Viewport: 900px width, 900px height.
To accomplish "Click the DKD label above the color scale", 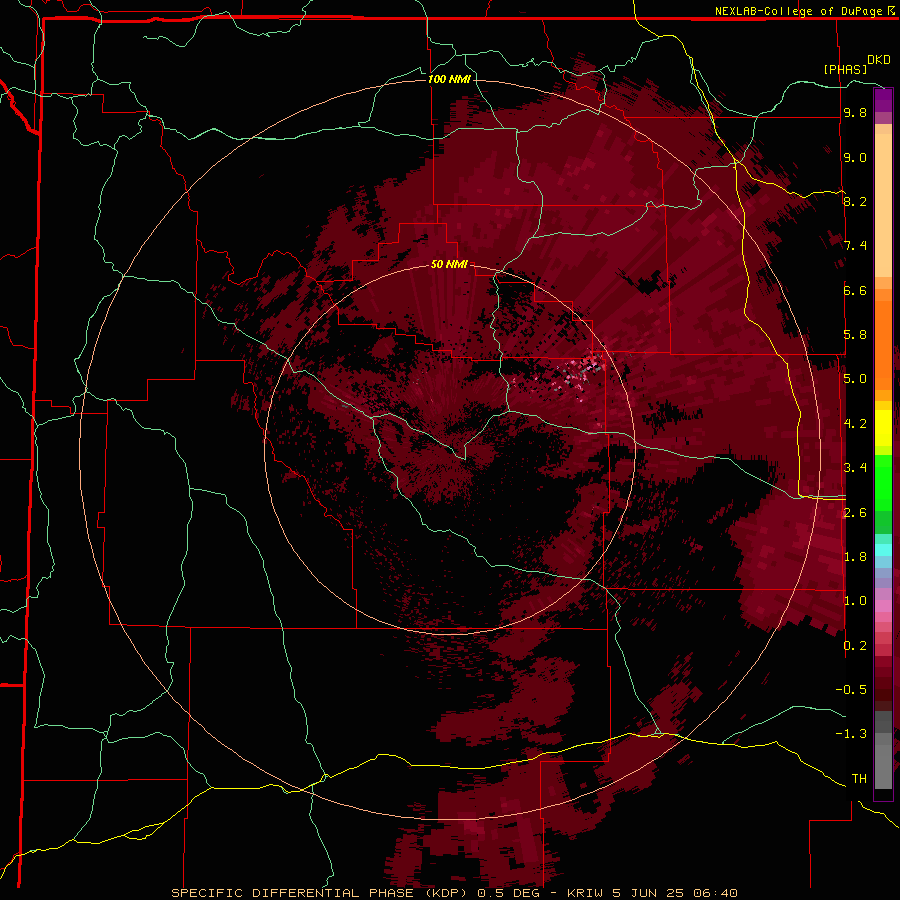I will pyautogui.click(x=879, y=60).
